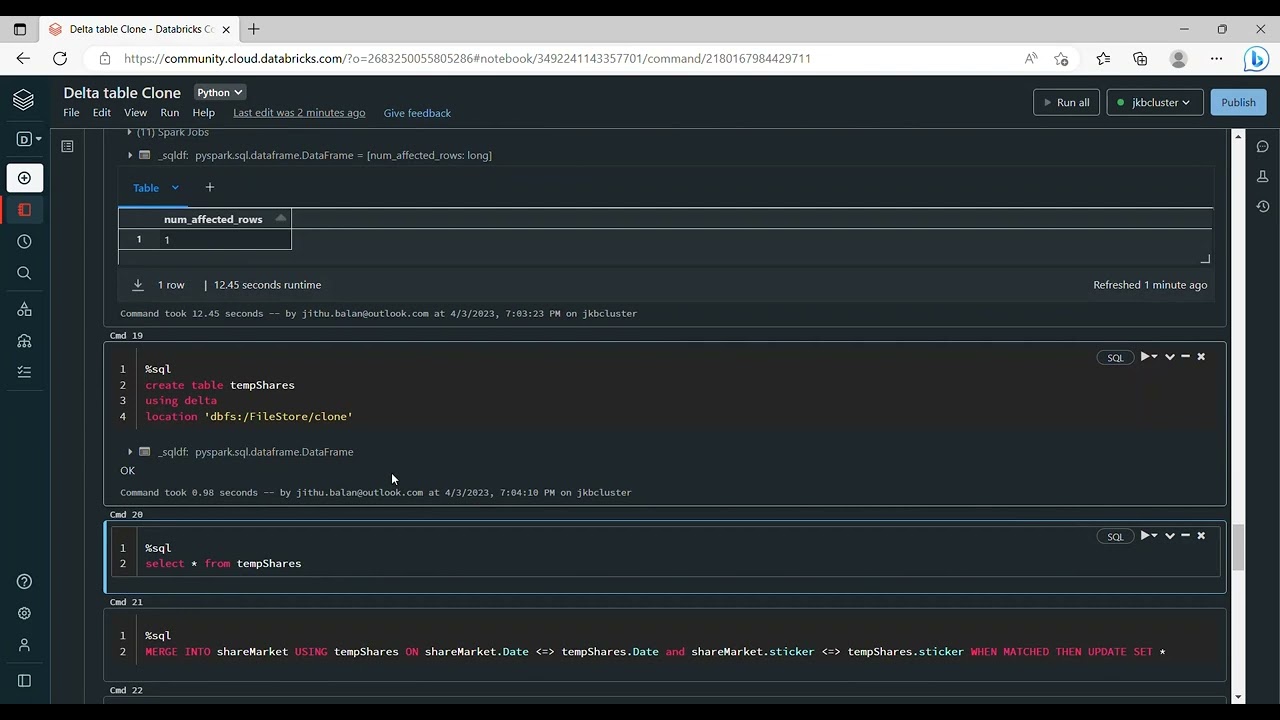Open the Table tab options arrow
The width and height of the screenshot is (1280, 720).
175,187
